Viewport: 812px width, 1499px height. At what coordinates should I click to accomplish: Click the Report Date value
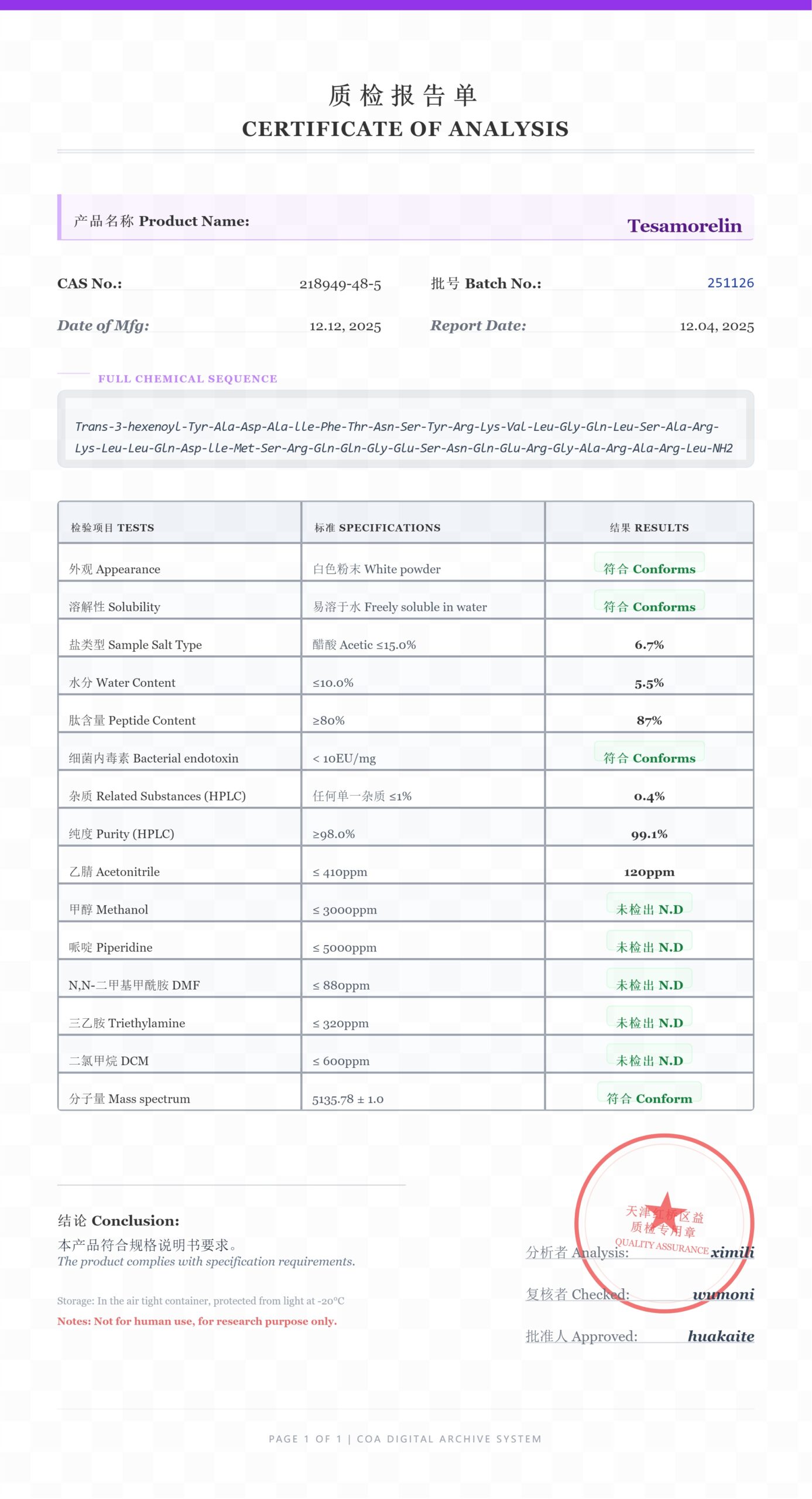point(717,326)
